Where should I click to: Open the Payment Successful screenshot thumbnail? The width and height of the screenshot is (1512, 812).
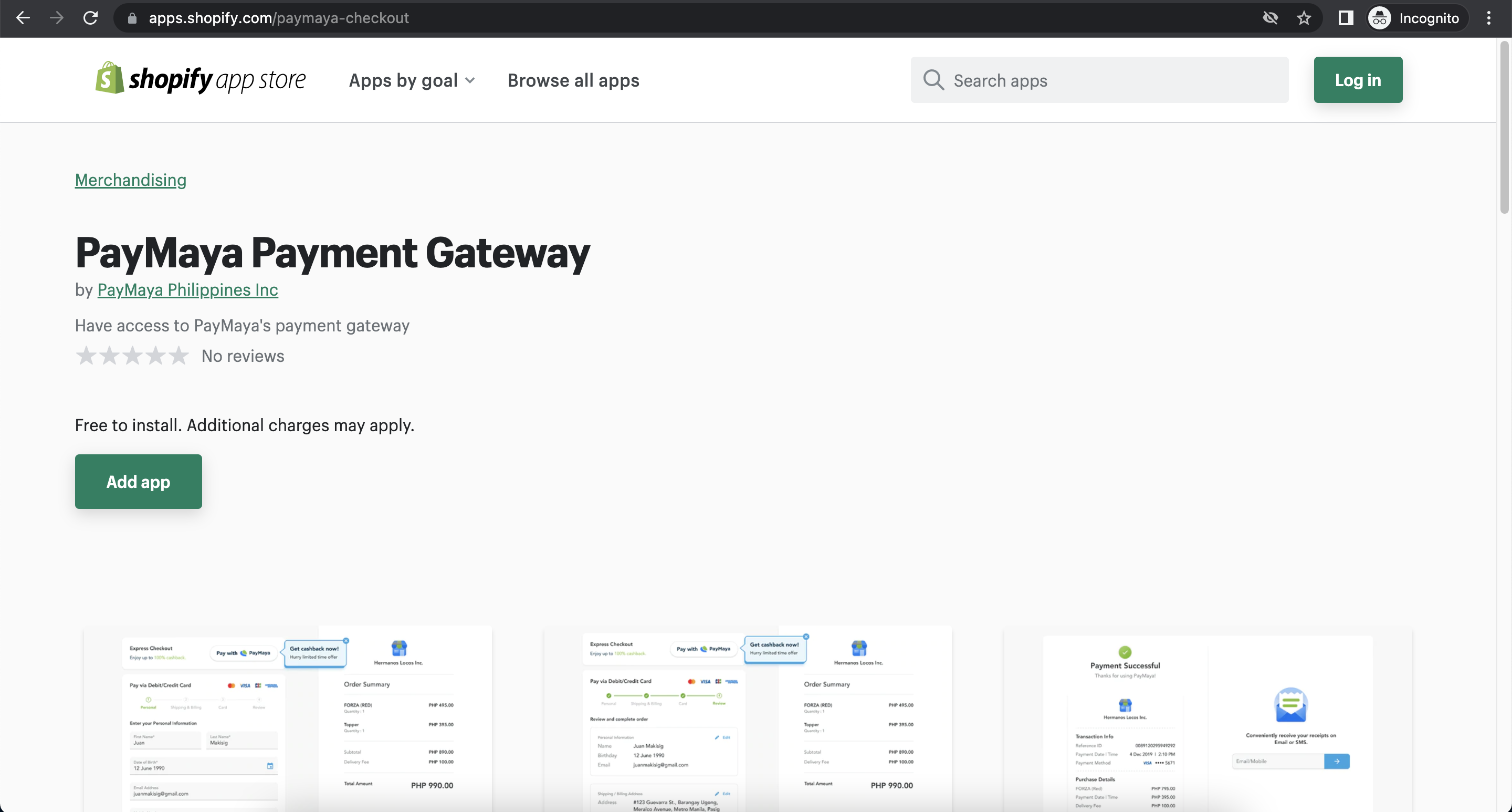point(1207,719)
